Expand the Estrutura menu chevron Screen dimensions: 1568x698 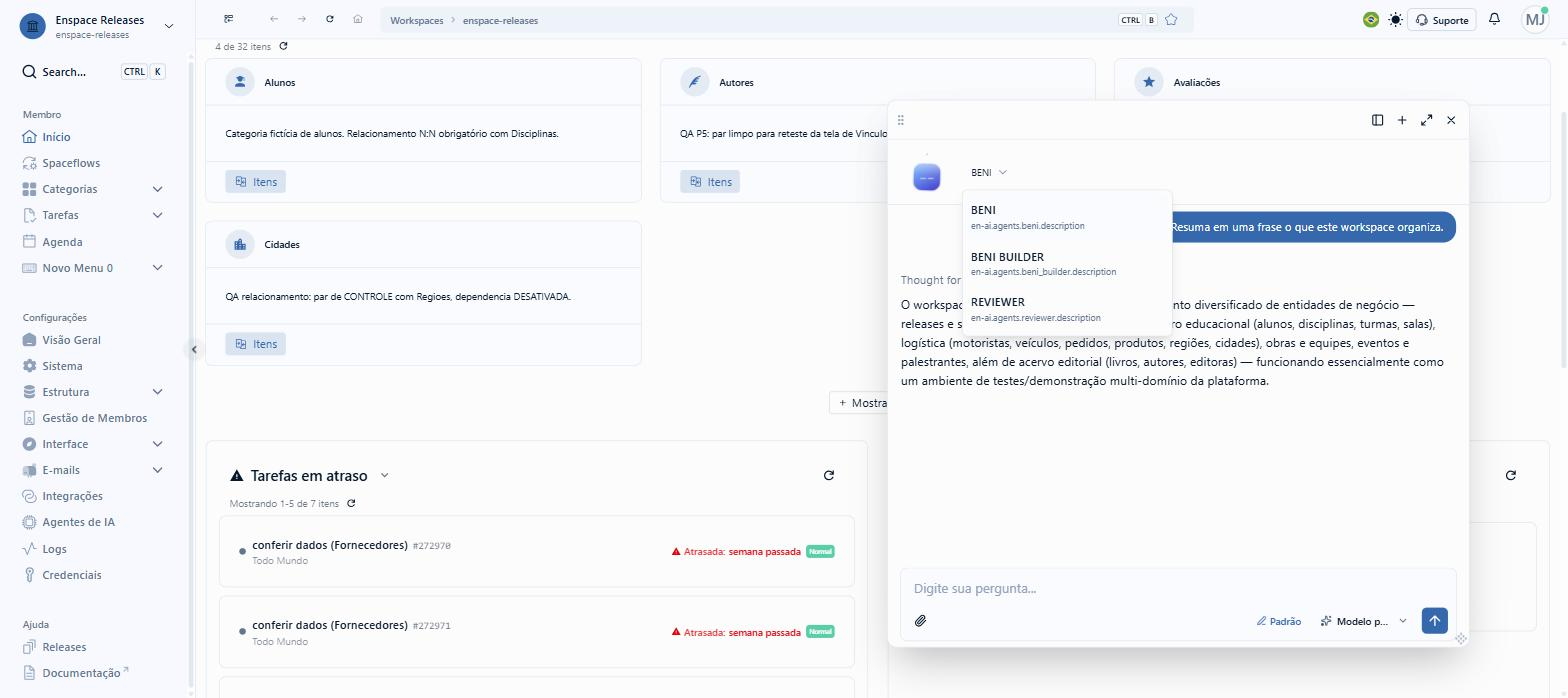157,392
